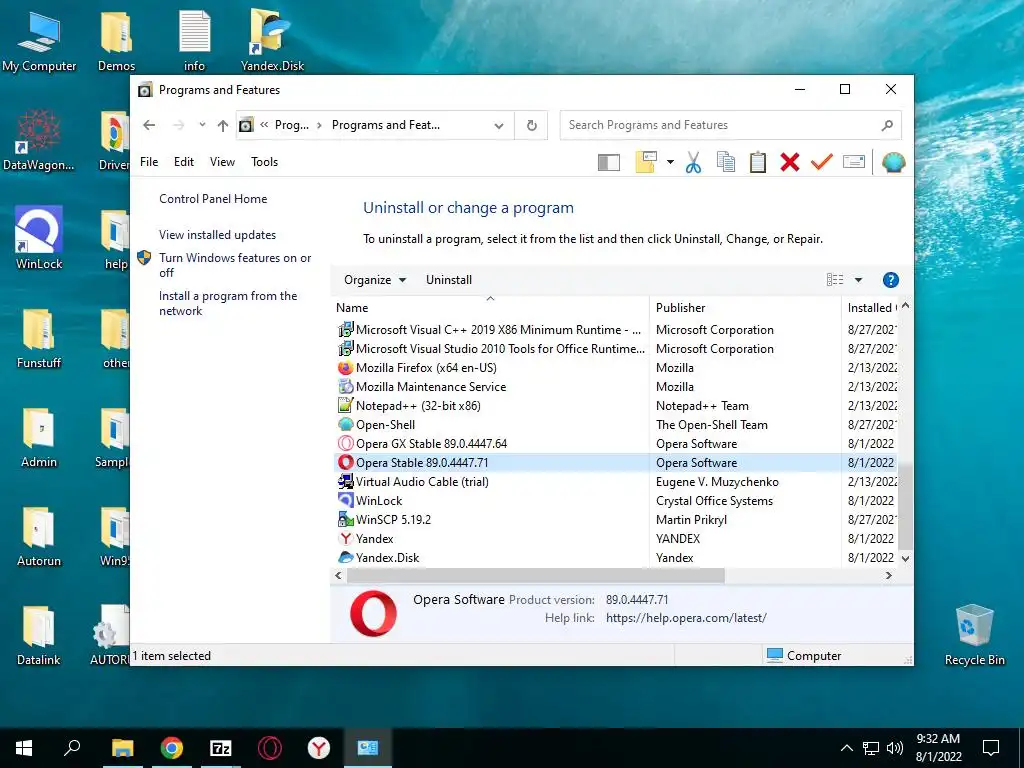1024x768 pixels.
Task: Select Mozilla Maintenance Service row
Action: pos(615,387)
